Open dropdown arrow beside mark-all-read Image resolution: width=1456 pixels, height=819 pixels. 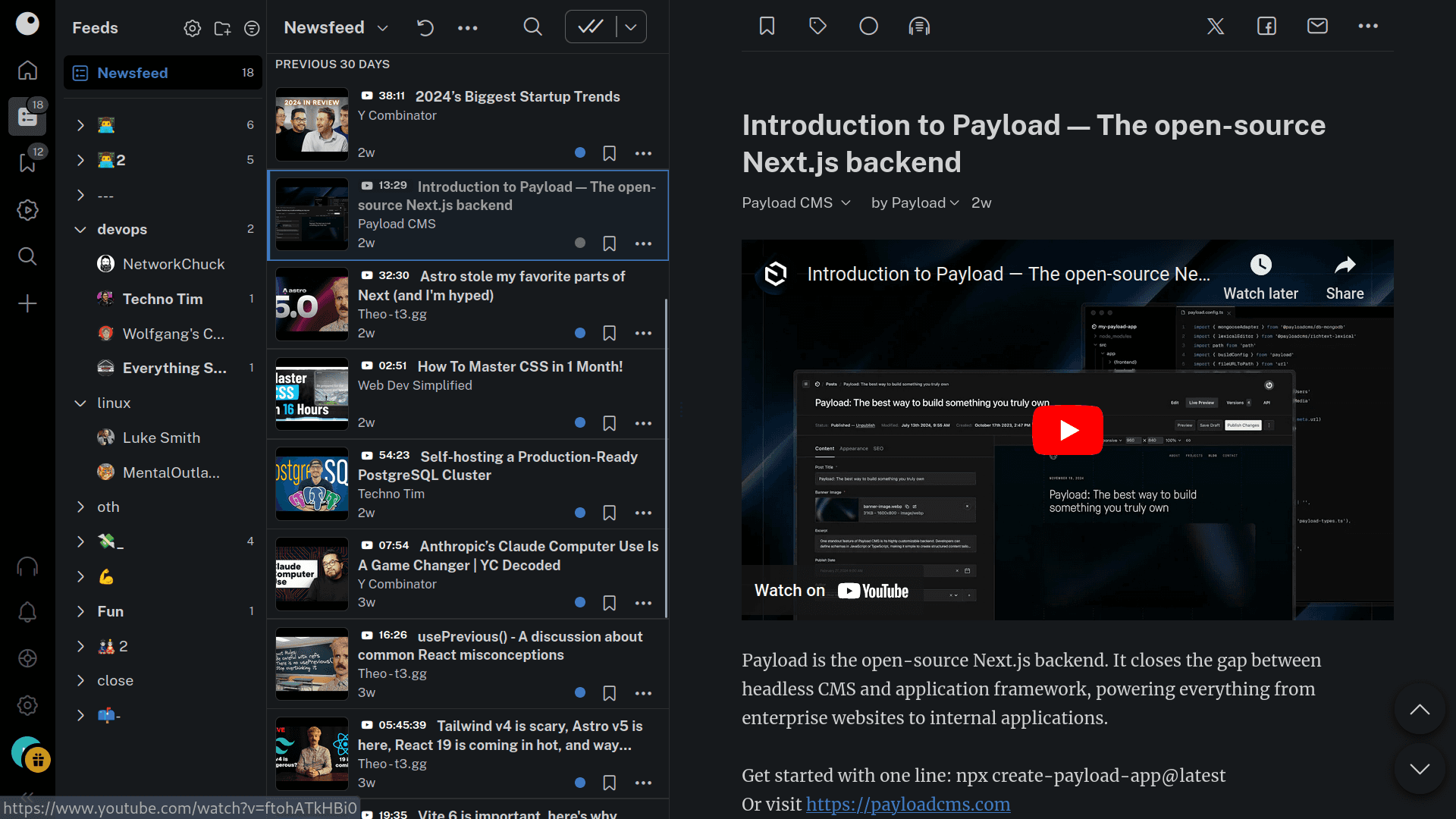pyautogui.click(x=631, y=27)
